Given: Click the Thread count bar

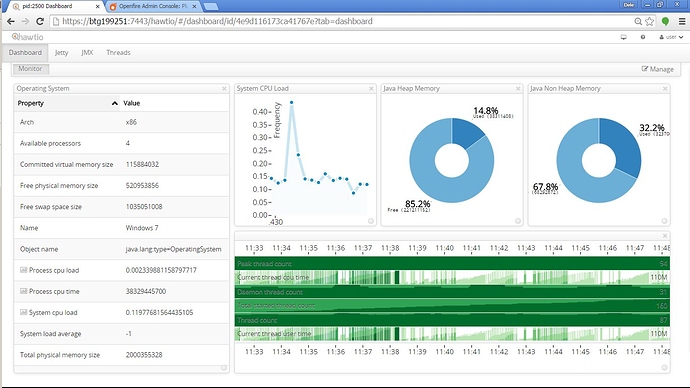Looking at the screenshot, I should click(x=452, y=320).
